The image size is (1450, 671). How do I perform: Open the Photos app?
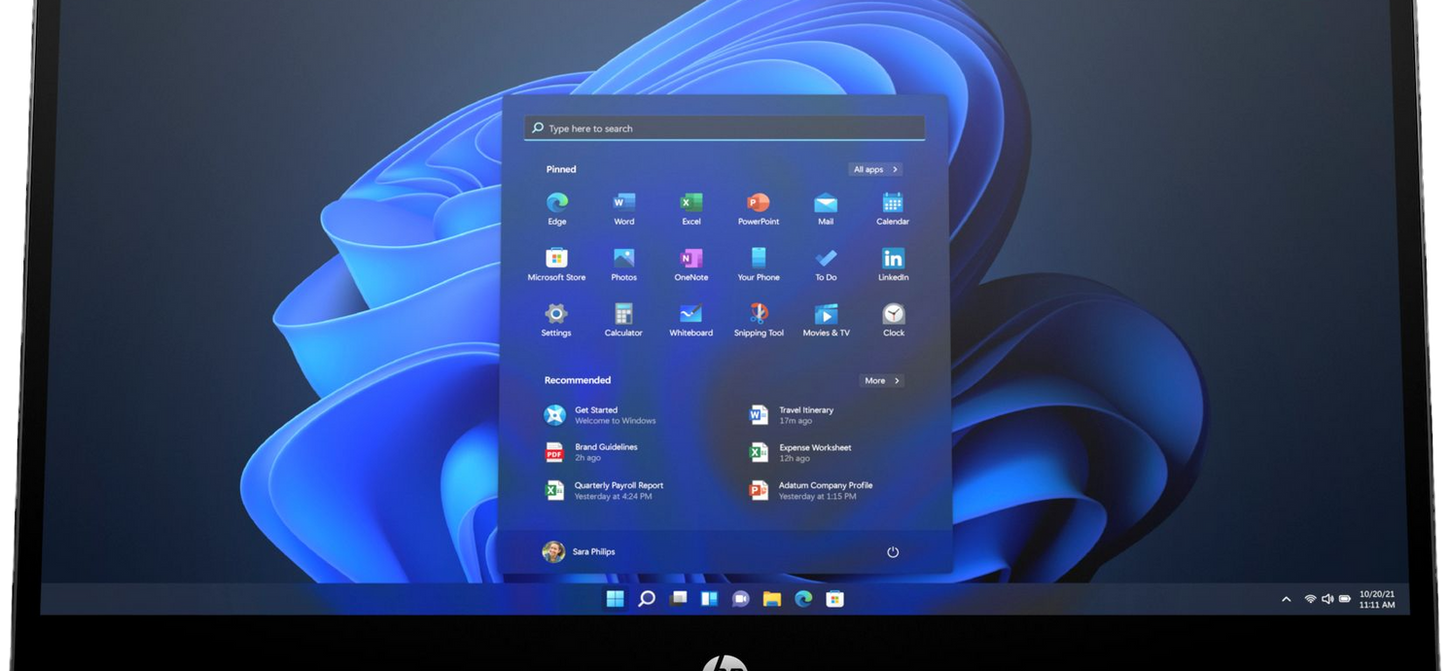click(624, 265)
